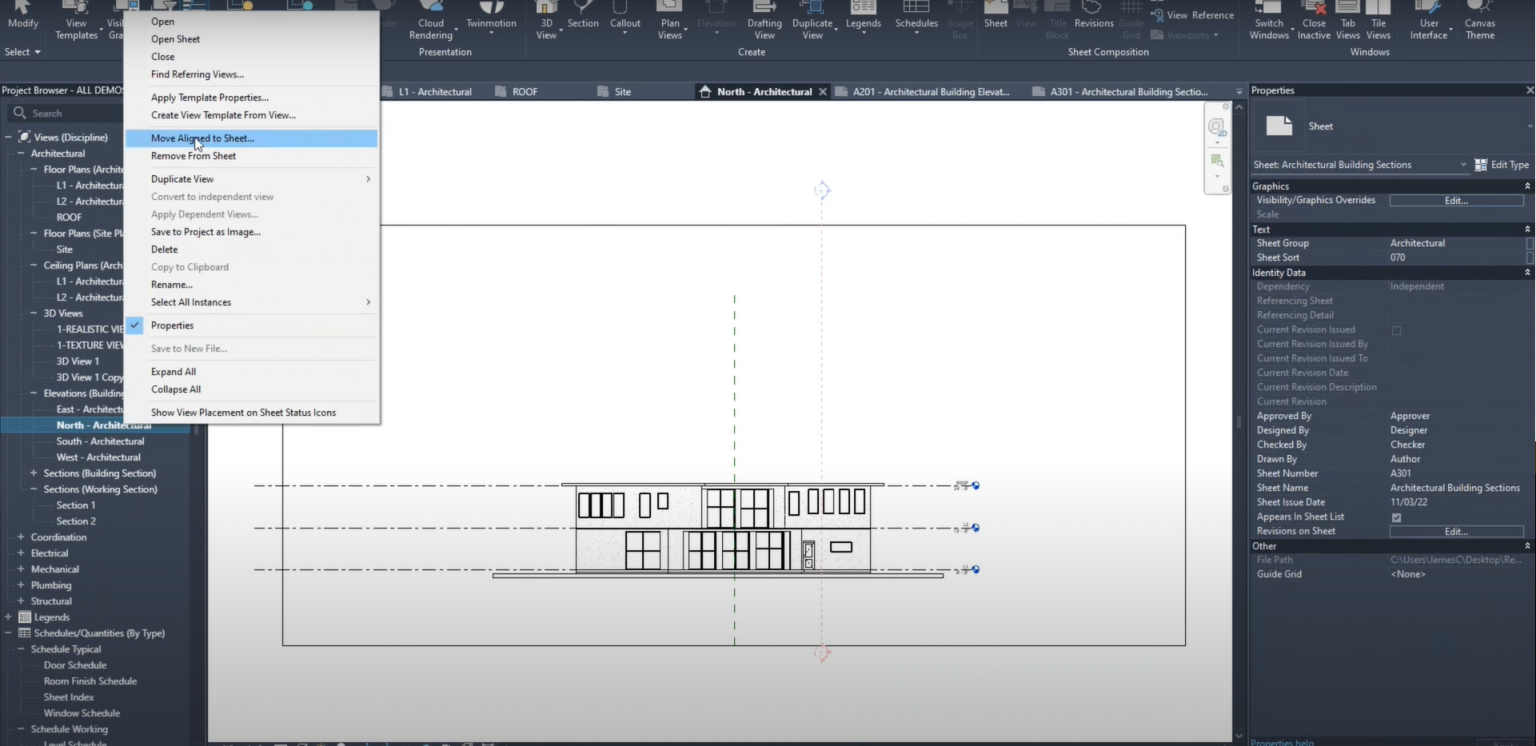
Task: Select the 3D View tool
Action: click(545, 20)
